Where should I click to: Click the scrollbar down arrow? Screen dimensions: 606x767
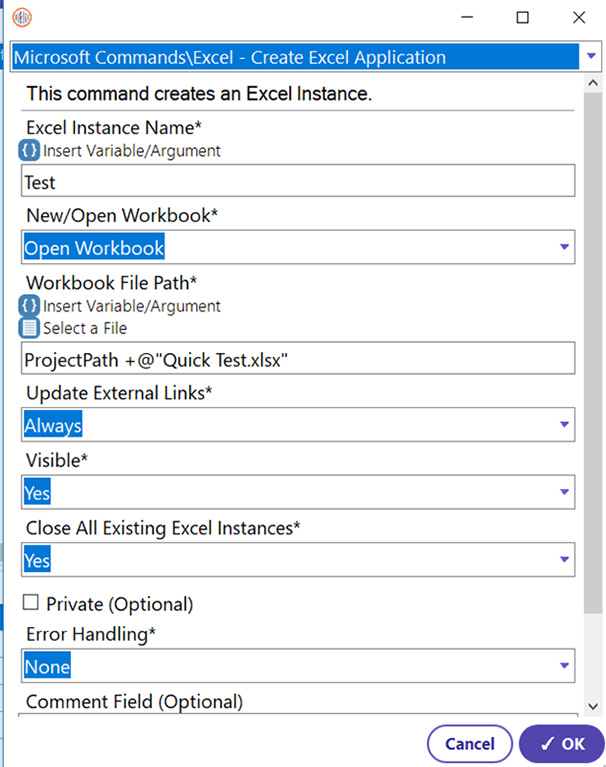593,706
